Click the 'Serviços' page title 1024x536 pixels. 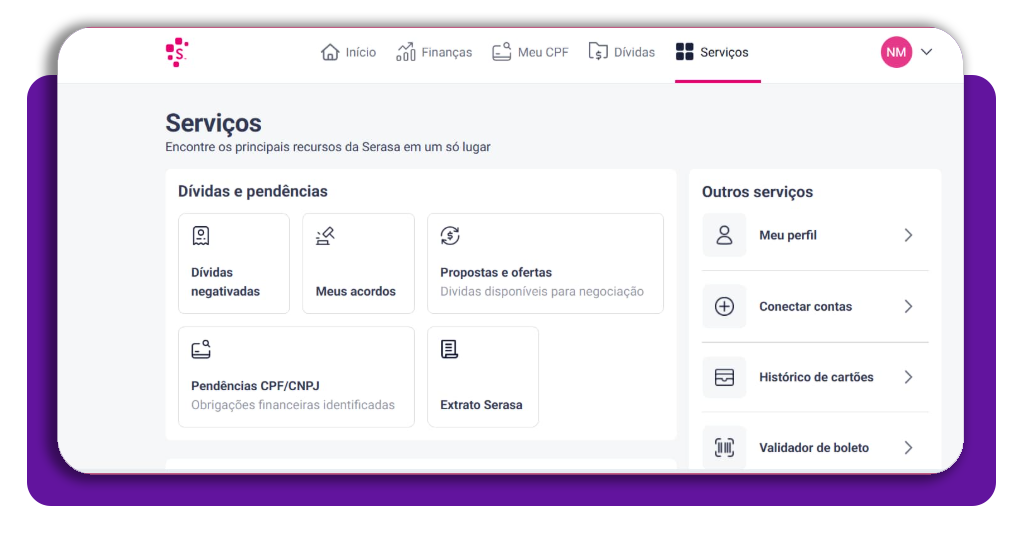click(214, 123)
